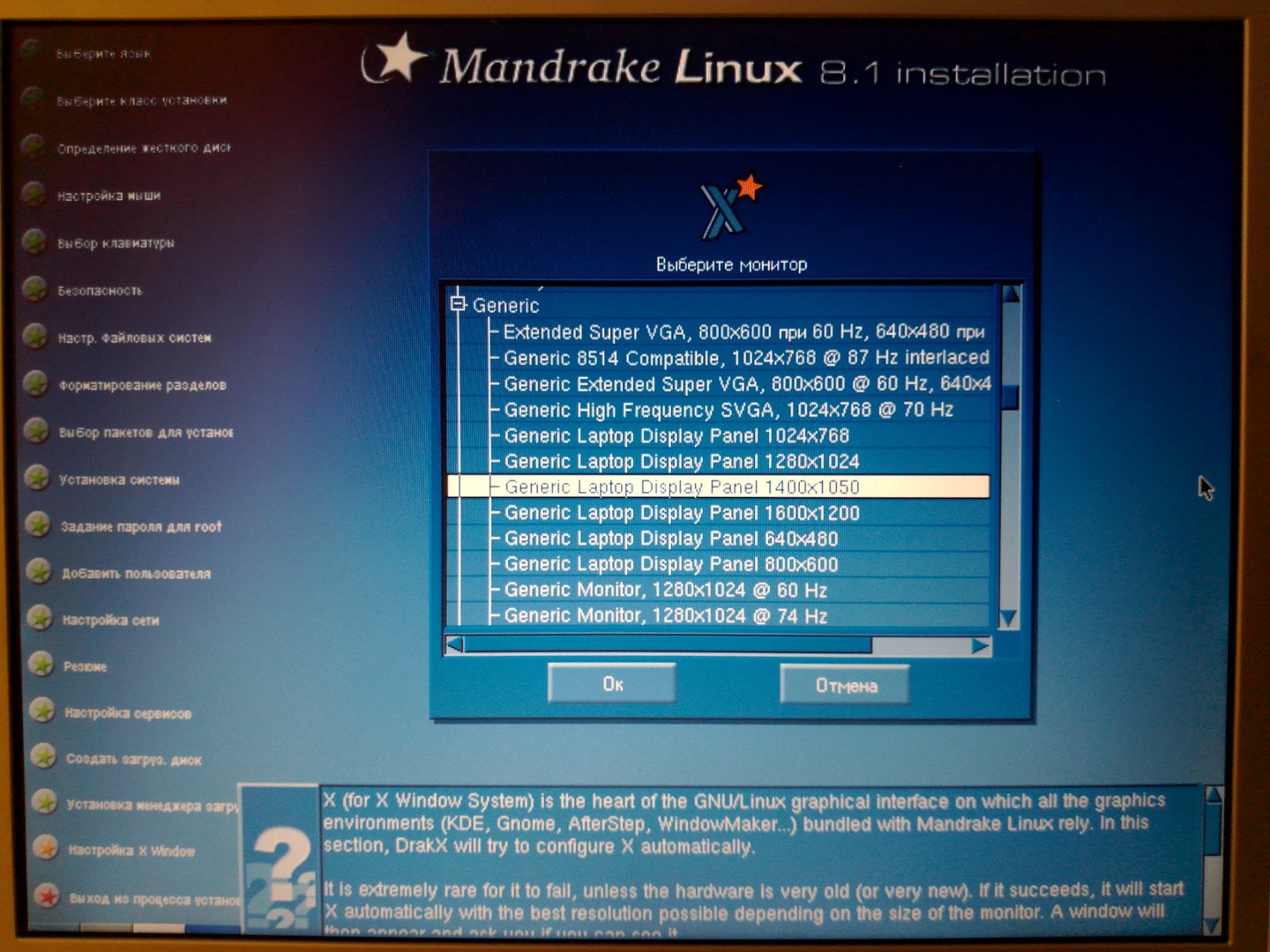This screenshot has width=1270, height=952.
Task: Click the star icon beside 'Форматирование разделов'
Action: pyautogui.click(x=36, y=383)
